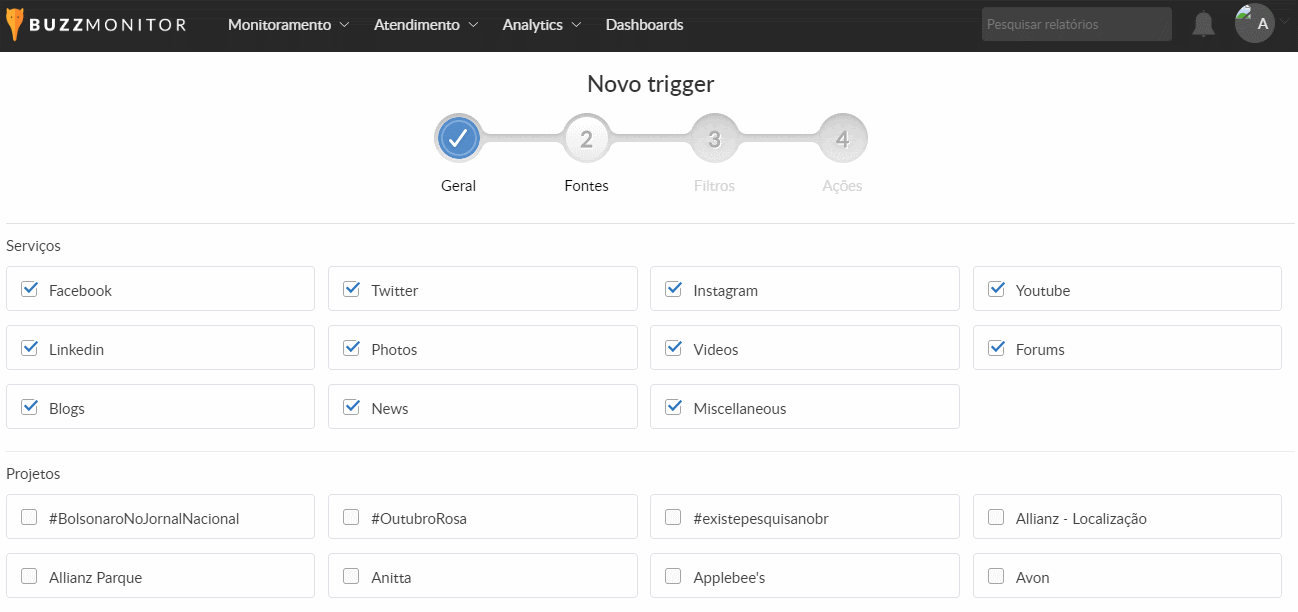The image size is (1298, 612).
Task: Expand the Analytics dropdown menu
Action: [541, 25]
